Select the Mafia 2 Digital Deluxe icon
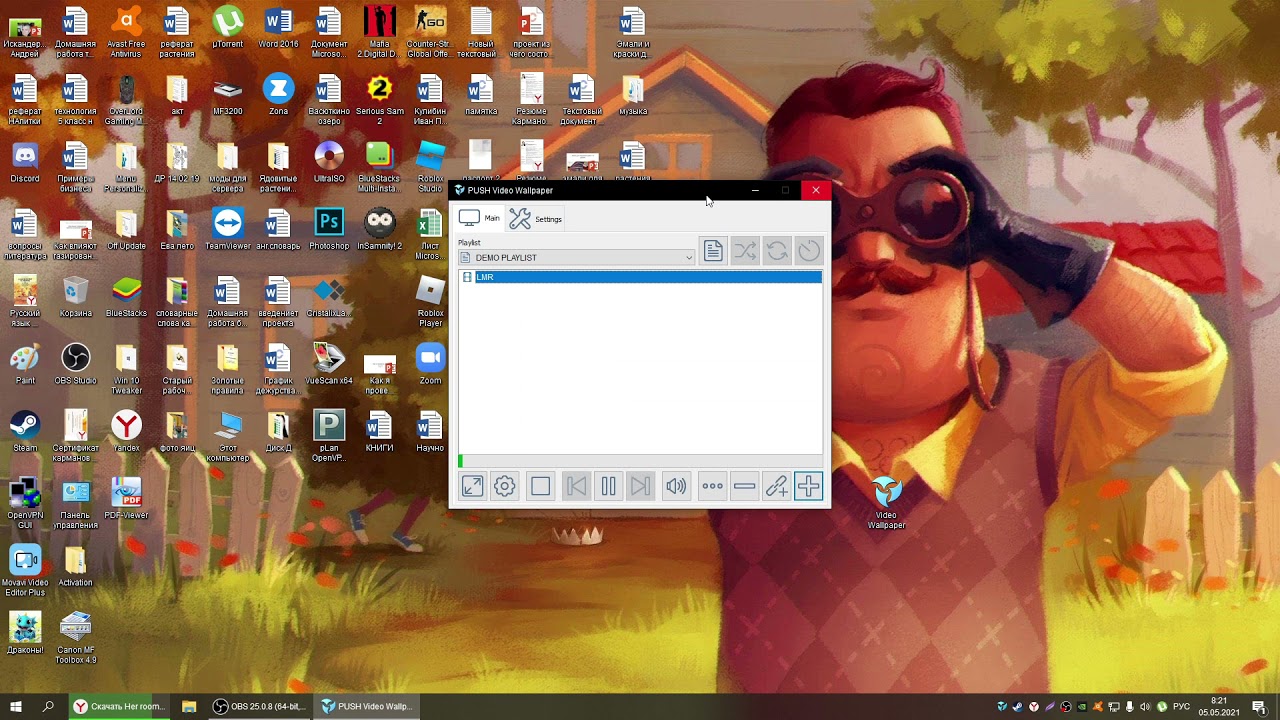Viewport: 1280px width, 720px height. coord(379,32)
